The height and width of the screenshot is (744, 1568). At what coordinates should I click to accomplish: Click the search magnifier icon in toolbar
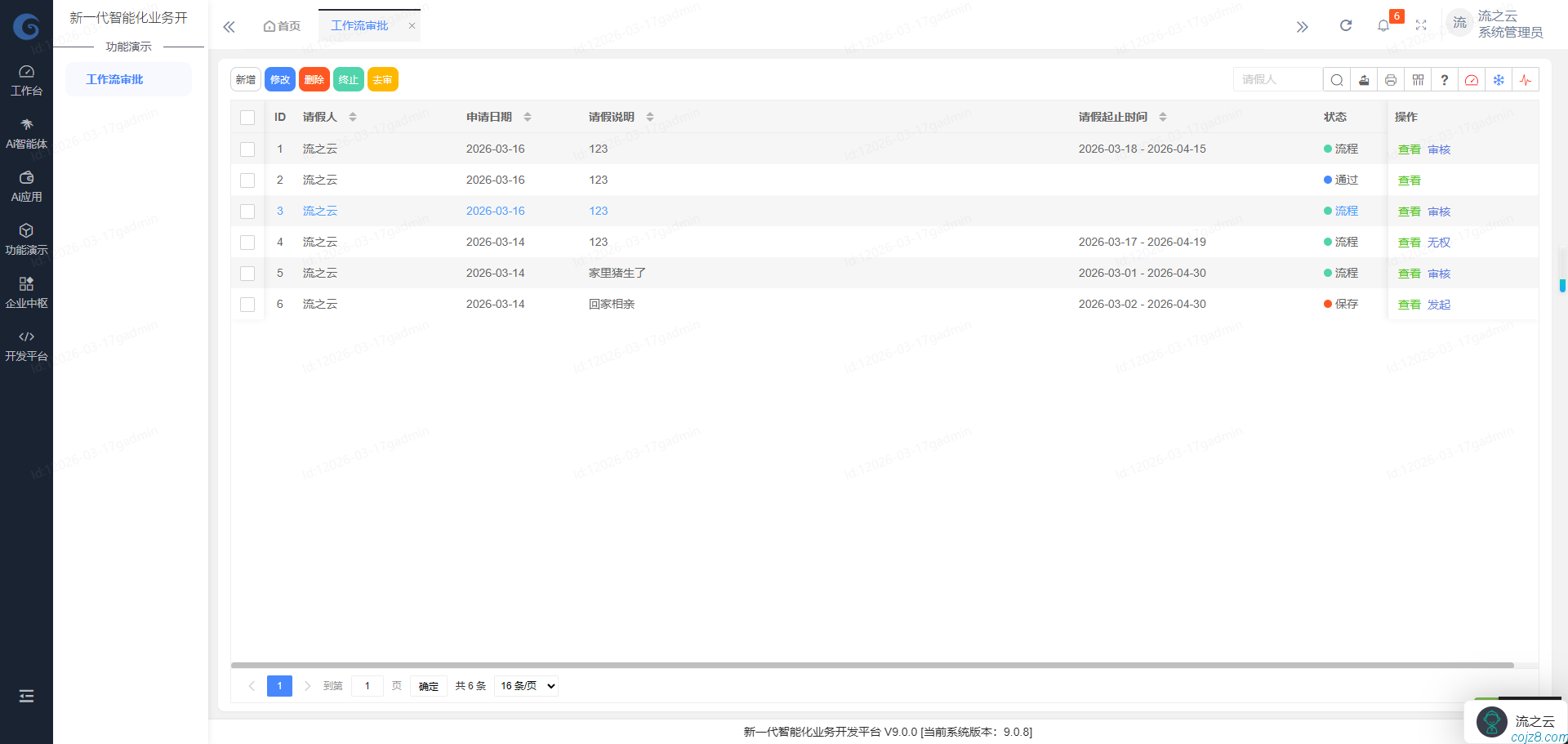pos(1336,80)
